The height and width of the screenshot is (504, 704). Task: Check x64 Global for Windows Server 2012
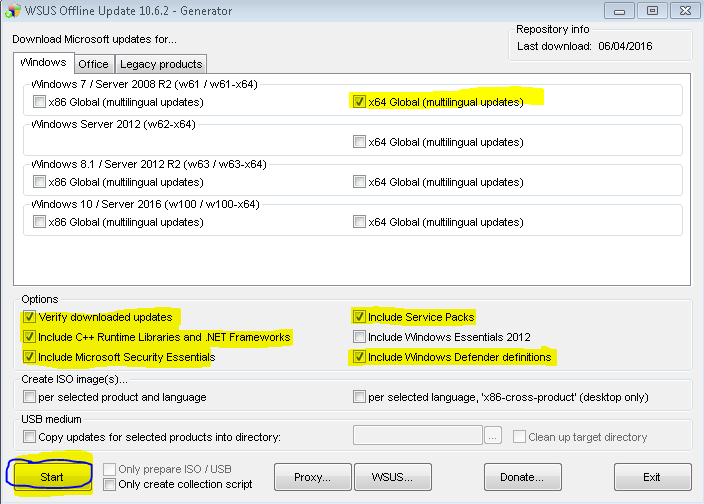(359, 142)
